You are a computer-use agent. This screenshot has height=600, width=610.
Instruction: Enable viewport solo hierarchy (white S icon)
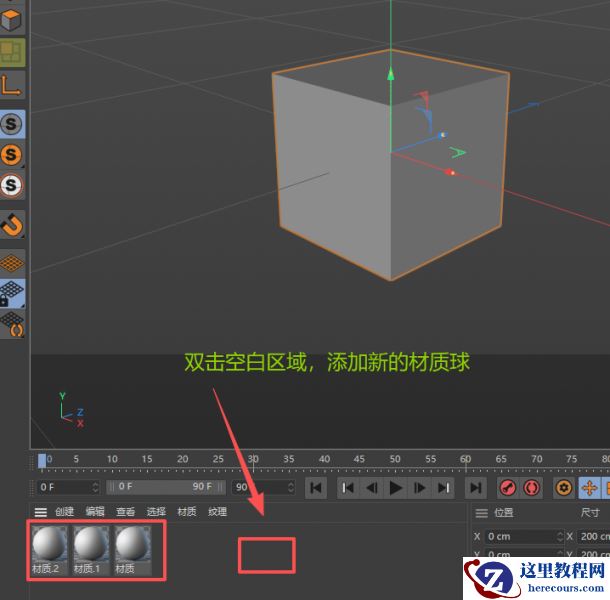click(x=12, y=185)
